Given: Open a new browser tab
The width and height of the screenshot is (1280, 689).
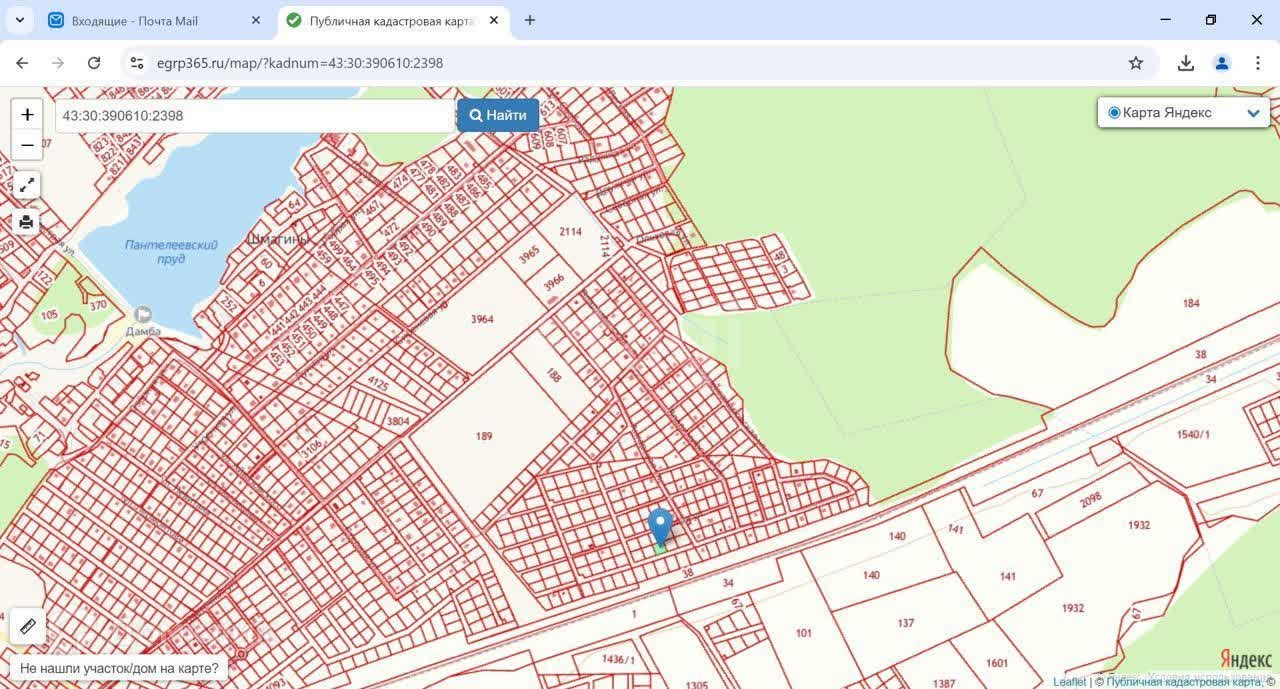Looking at the screenshot, I should (530, 20).
